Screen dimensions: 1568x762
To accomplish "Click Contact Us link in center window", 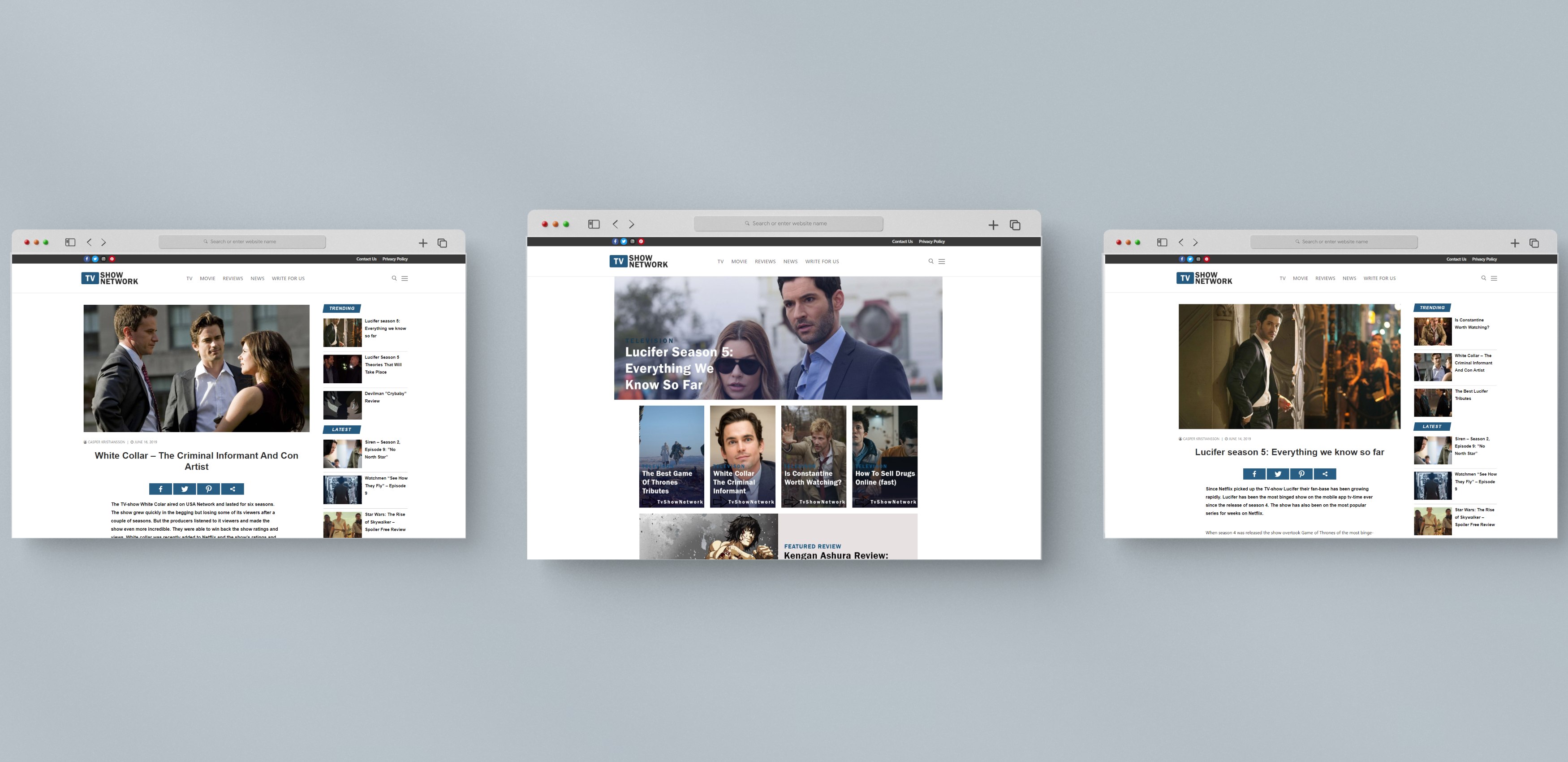I will click(902, 242).
